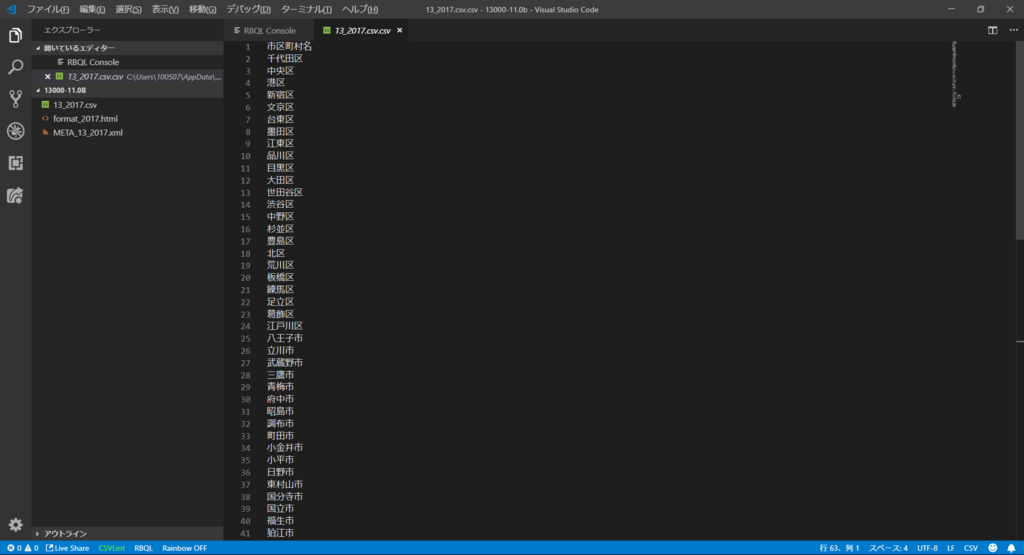
Task: Open the ターミナル(T) menu
Action: [306, 9]
